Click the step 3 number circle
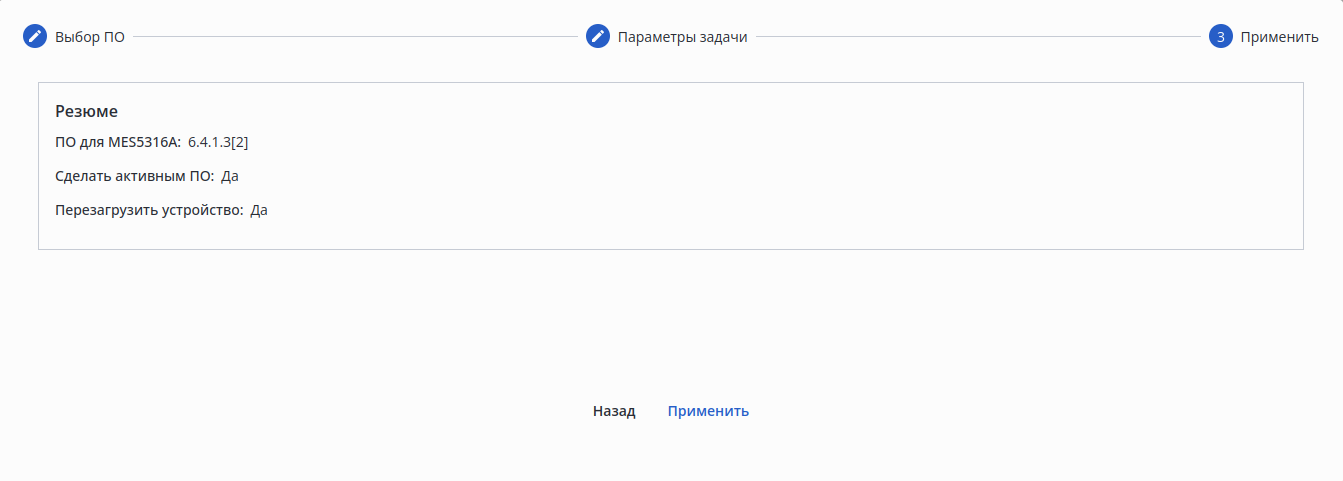1343x481 pixels. (1220, 37)
